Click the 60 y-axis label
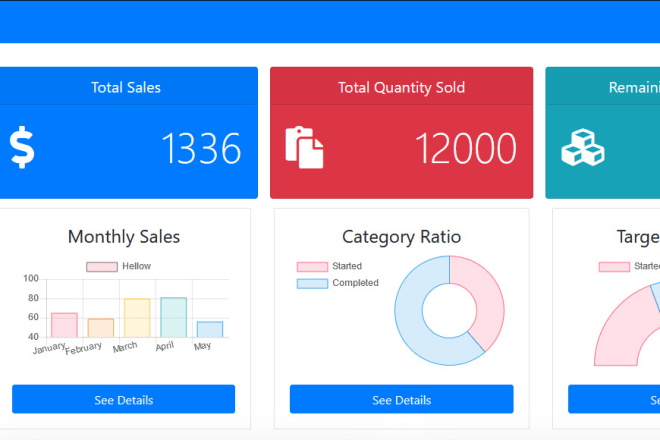660x440 pixels. 33,317
